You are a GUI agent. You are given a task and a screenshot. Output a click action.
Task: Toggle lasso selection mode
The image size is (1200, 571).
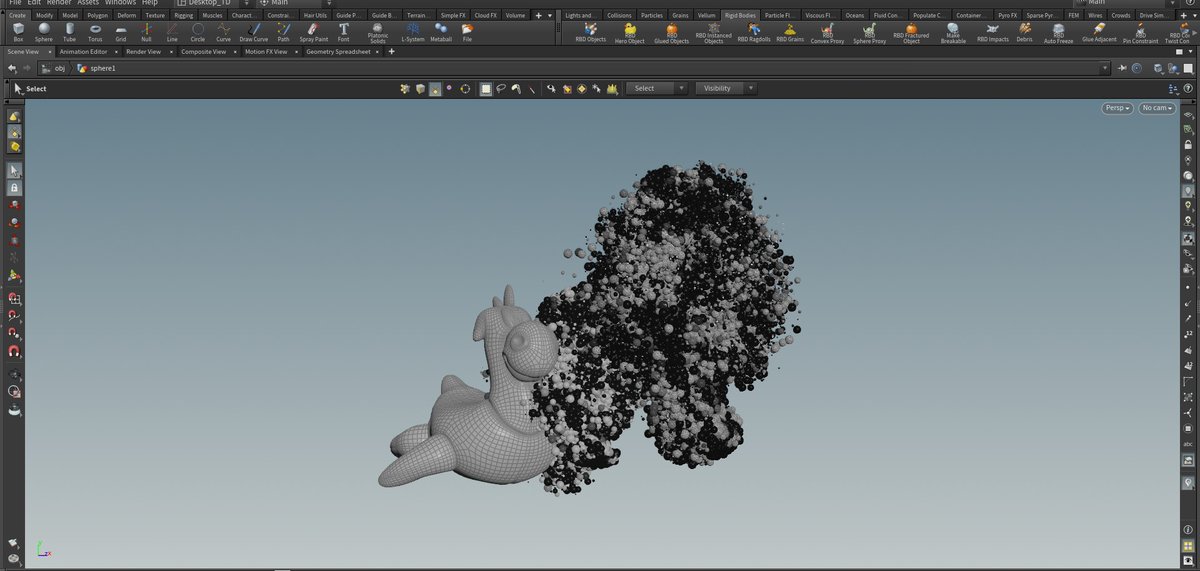(502, 88)
